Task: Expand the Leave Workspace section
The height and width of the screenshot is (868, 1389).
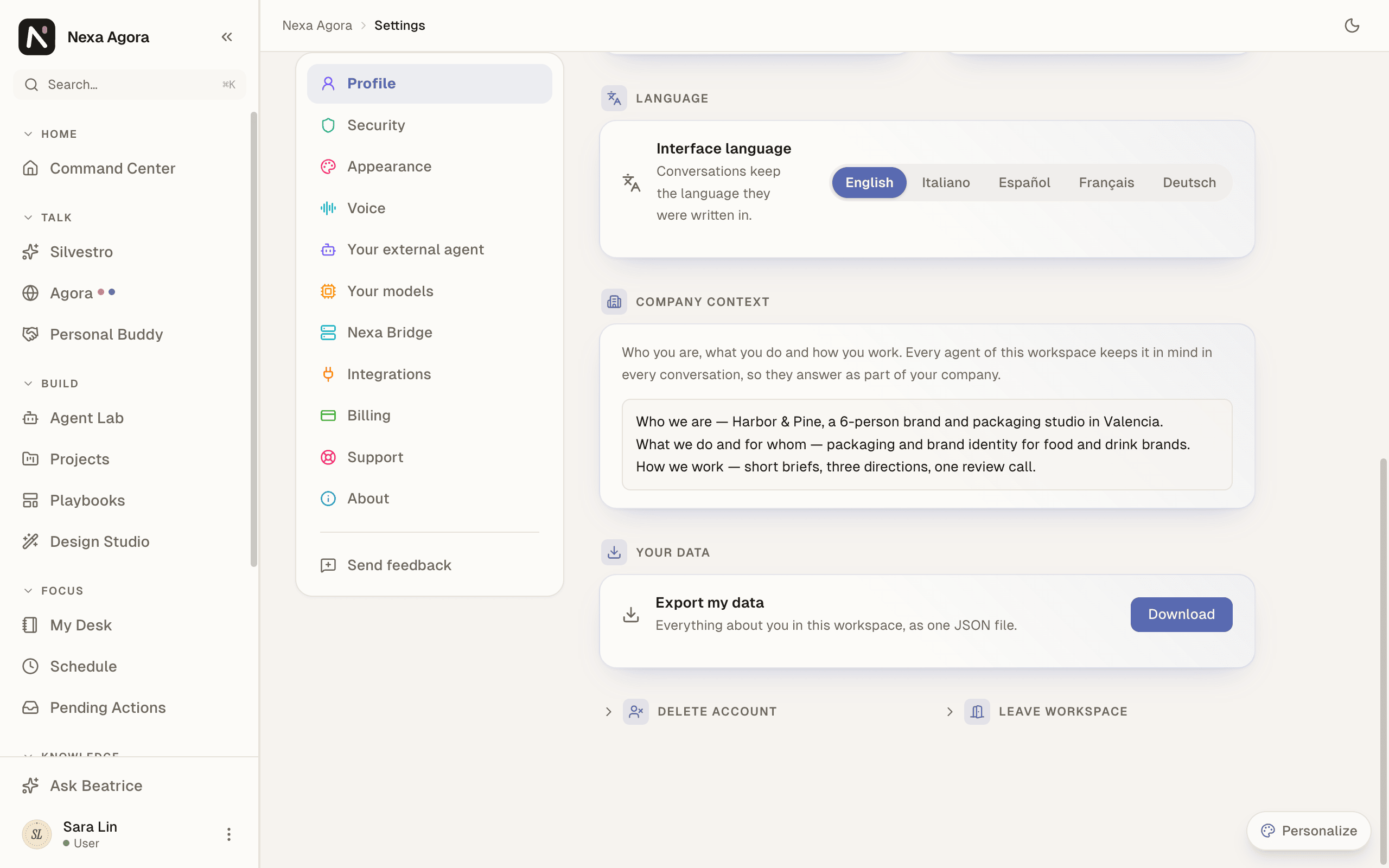Action: (x=1036, y=712)
